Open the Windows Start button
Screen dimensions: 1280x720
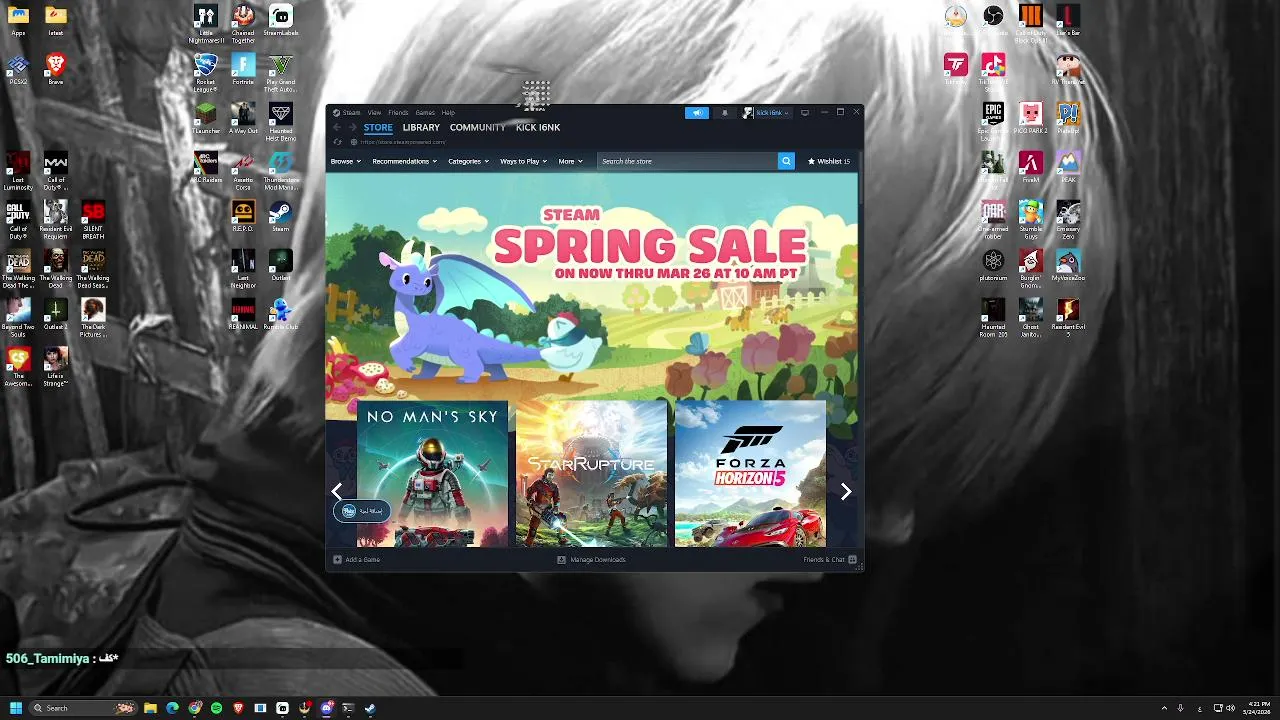click(x=15, y=708)
